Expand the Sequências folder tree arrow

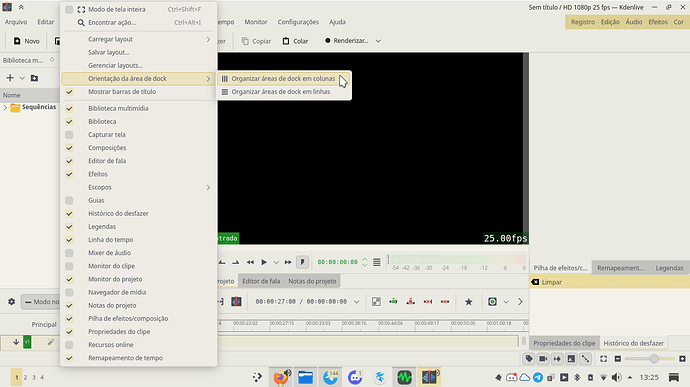pos(5,107)
